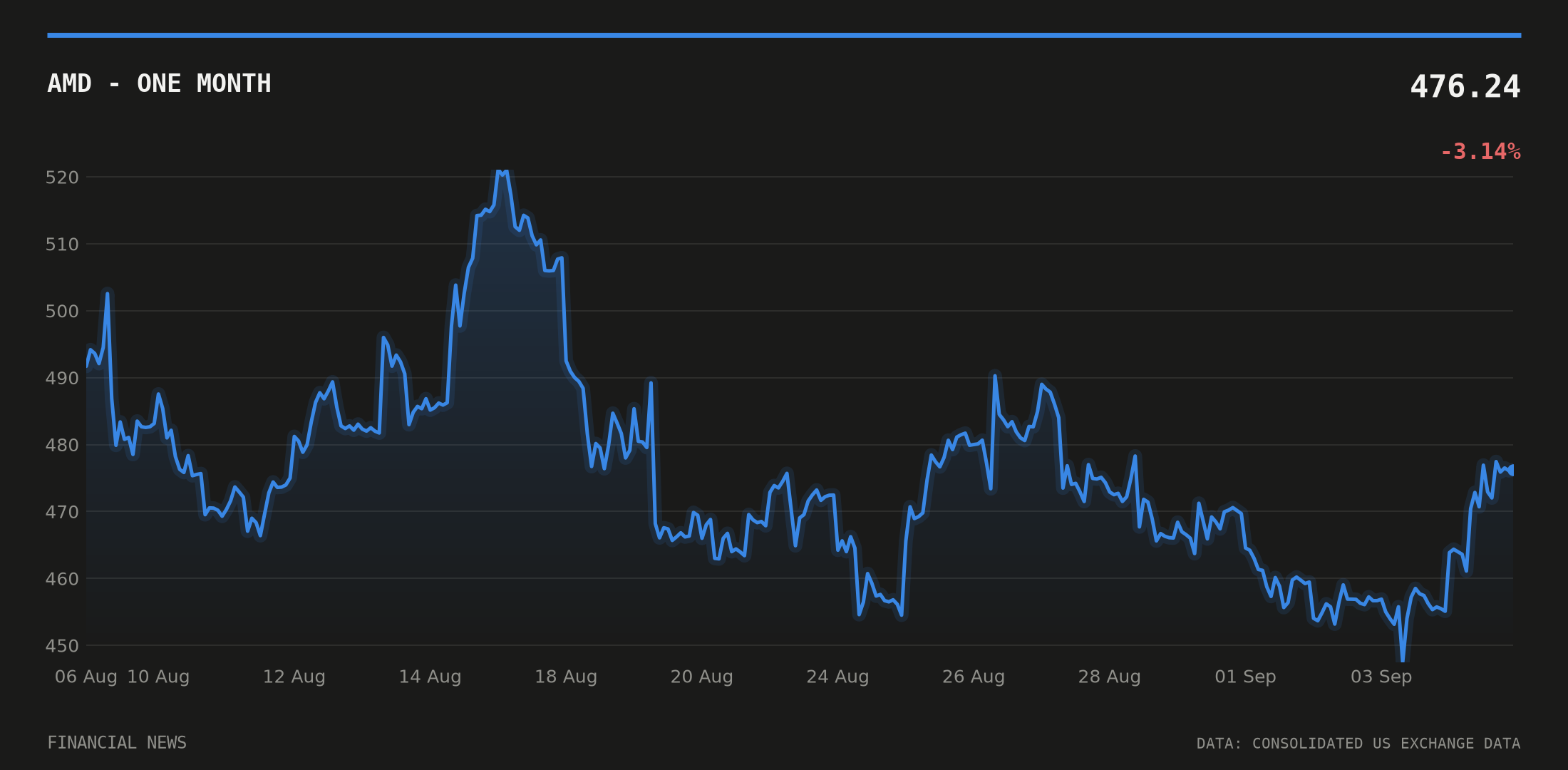Click the 480 y-axis label
Viewport: 1568px width, 770px height.
pos(62,446)
